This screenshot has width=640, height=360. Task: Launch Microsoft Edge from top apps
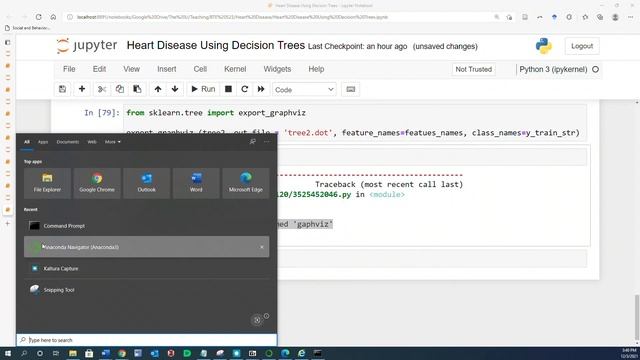(x=246, y=183)
